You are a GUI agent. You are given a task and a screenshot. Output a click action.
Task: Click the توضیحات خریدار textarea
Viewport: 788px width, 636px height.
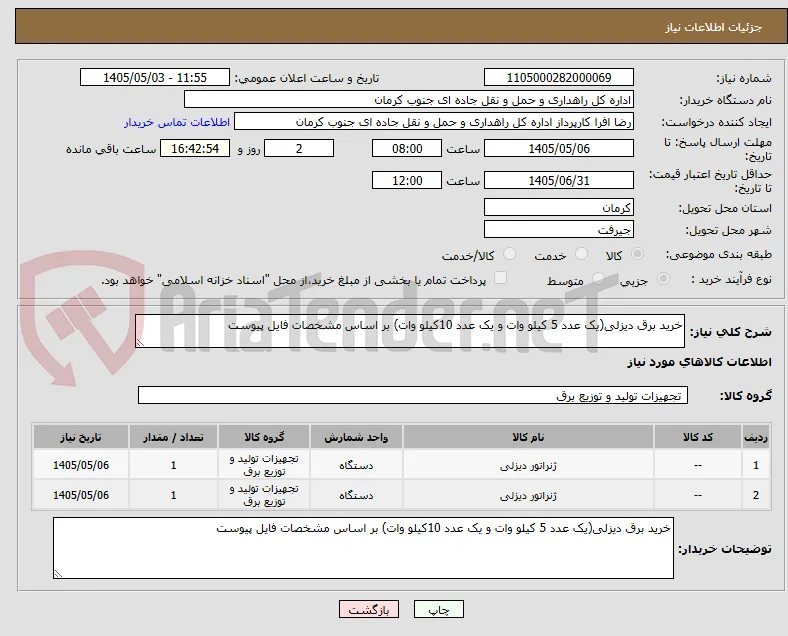pyautogui.click(x=363, y=548)
